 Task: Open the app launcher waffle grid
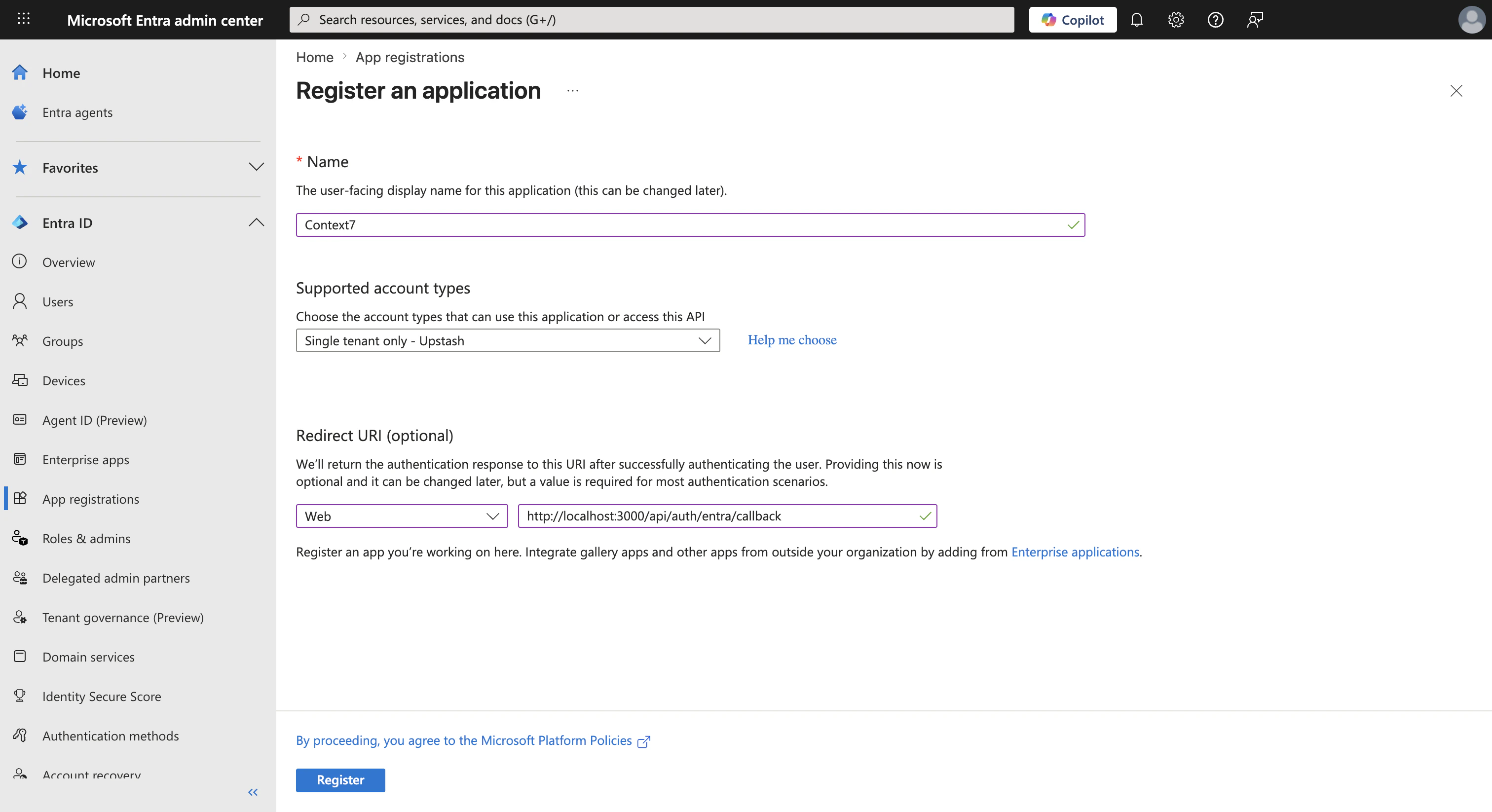(24, 20)
